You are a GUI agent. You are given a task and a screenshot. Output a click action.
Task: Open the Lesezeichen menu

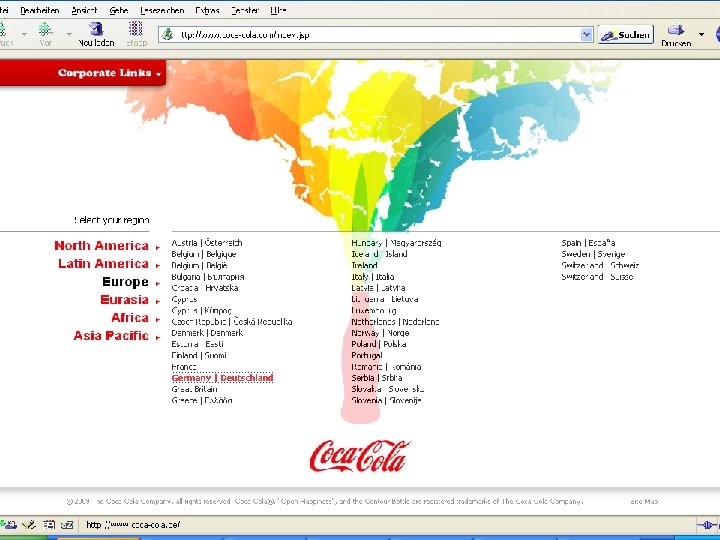click(x=162, y=10)
